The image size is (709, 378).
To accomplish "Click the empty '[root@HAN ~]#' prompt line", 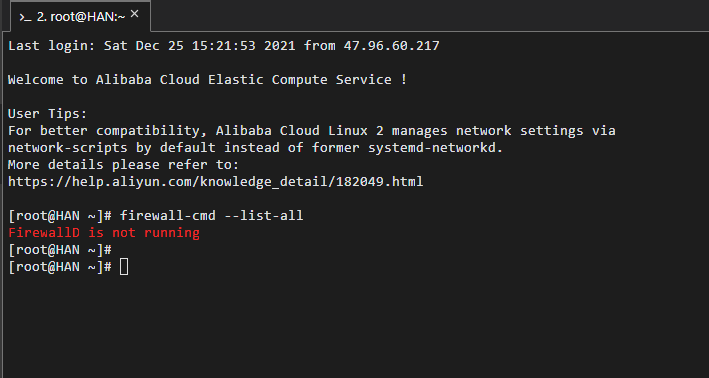I will [60, 250].
